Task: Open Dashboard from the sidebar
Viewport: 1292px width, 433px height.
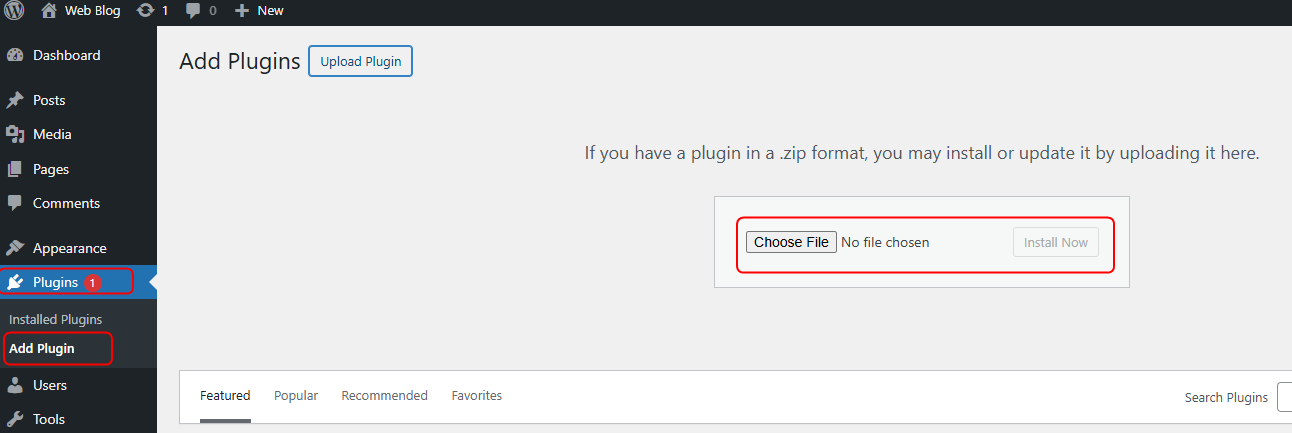Action: tap(66, 55)
